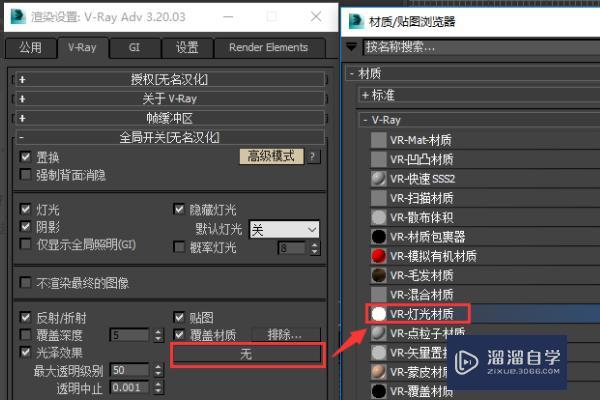The image size is (600, 400).
Task: Click the 排除... button
Action: tap(285, 335)
